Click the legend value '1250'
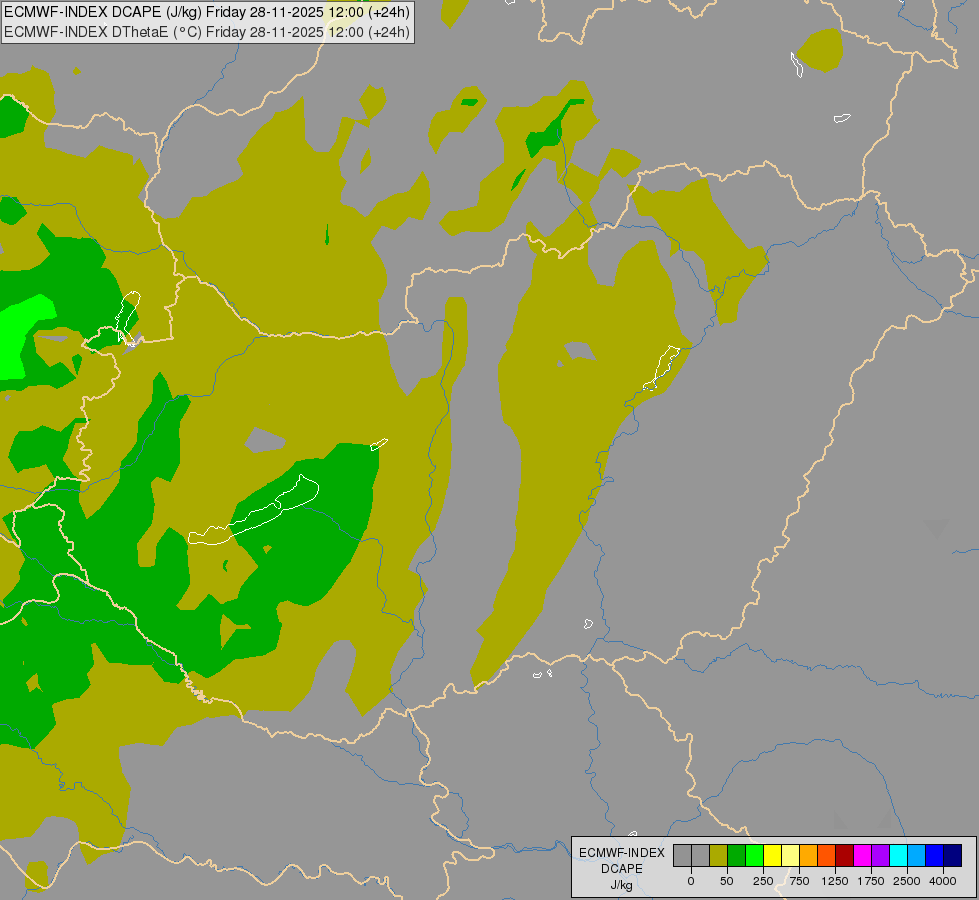Image resolution: width=979 pixels, height=900 pixels. click(835, 881)
